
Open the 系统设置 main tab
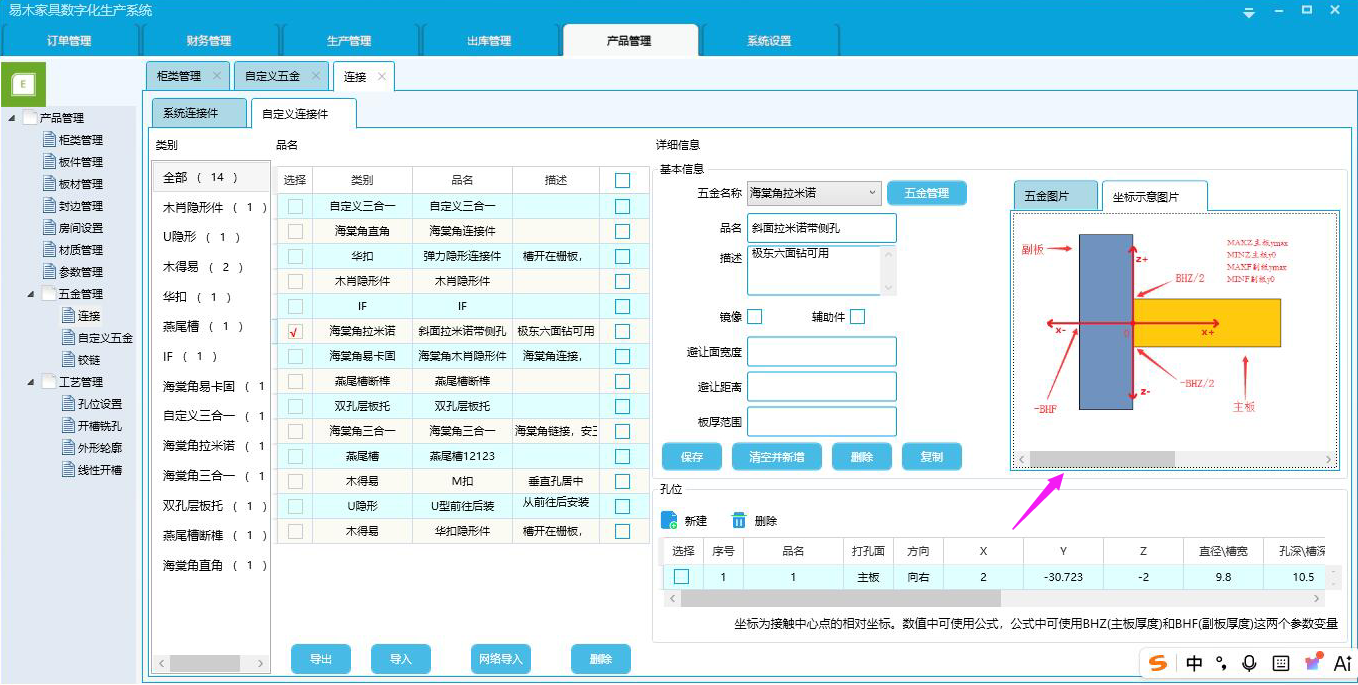click(x=769, y=41)
